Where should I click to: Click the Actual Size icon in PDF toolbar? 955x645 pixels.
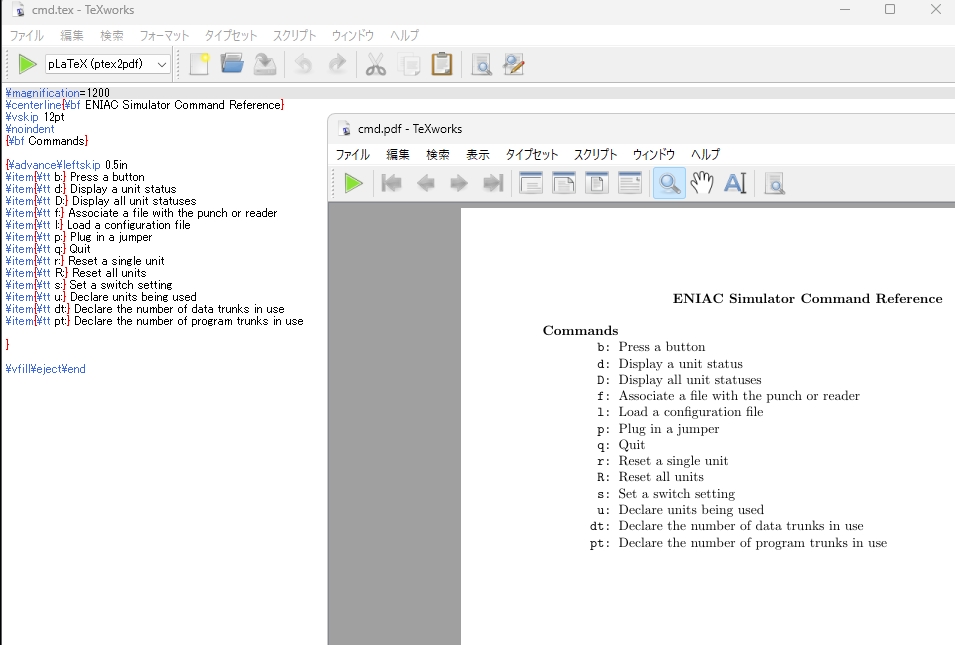tap(531, 183)
